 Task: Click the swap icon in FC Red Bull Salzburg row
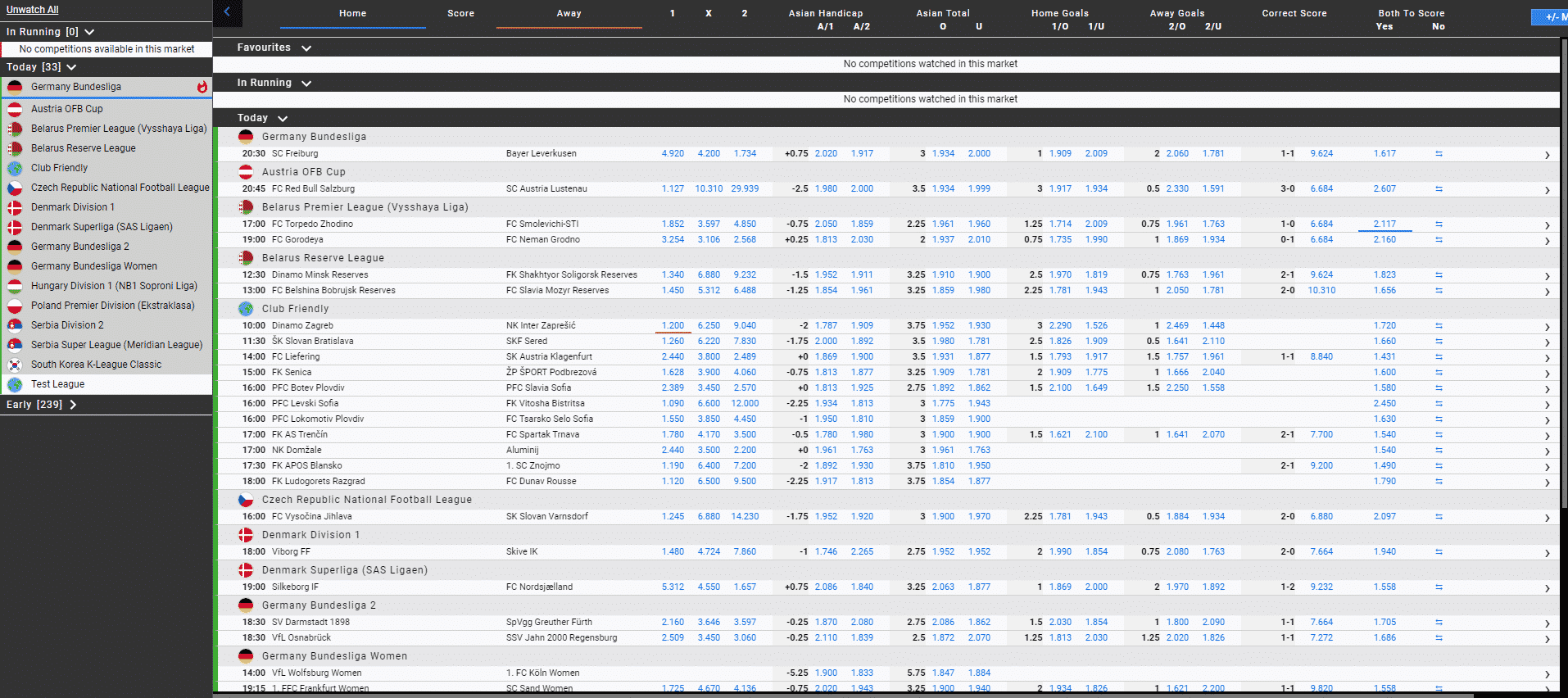tap(1439, 189)
